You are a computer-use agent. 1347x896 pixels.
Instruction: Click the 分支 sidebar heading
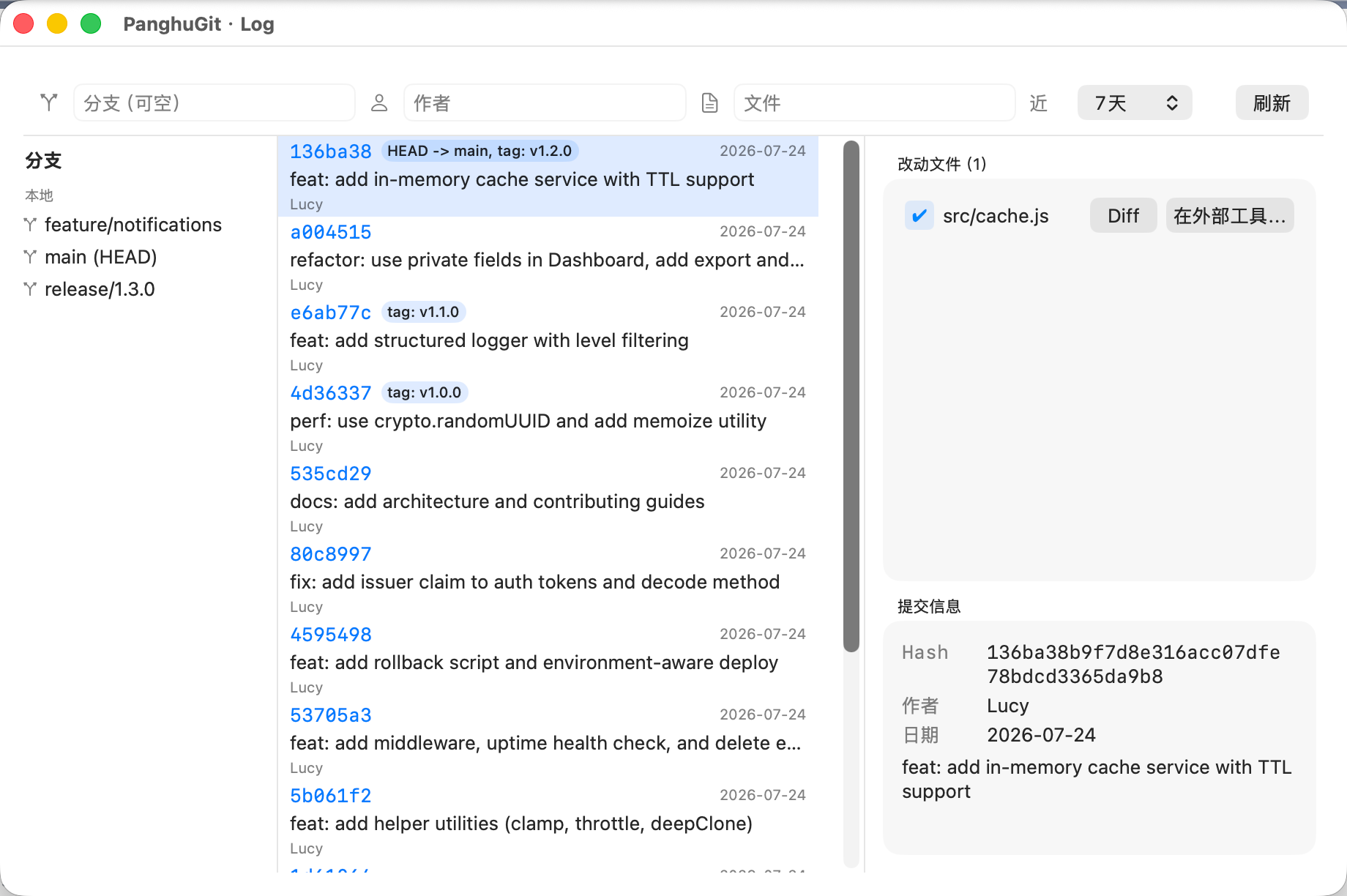point(43,160)
